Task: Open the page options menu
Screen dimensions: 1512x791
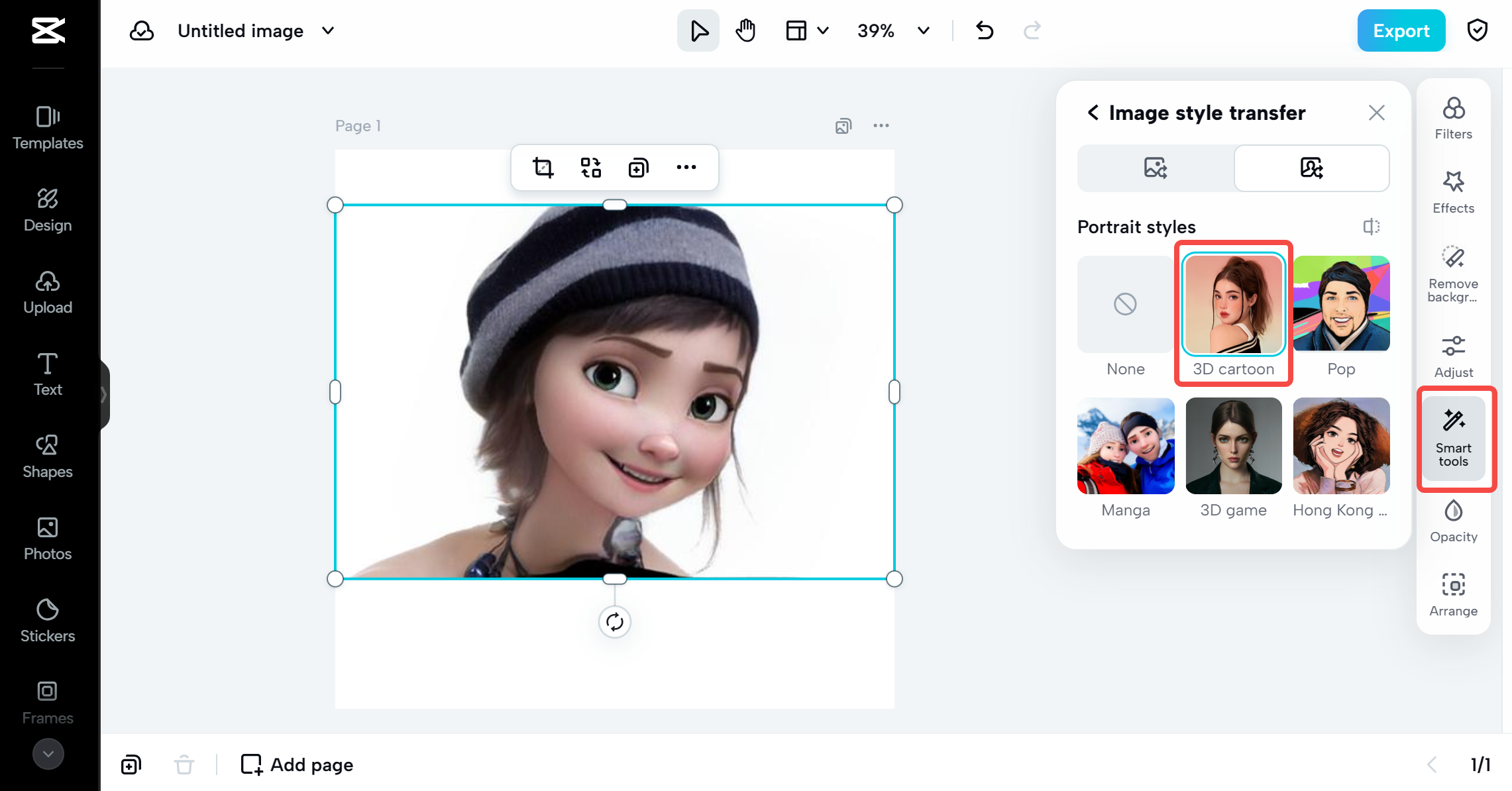Action: 881,125
